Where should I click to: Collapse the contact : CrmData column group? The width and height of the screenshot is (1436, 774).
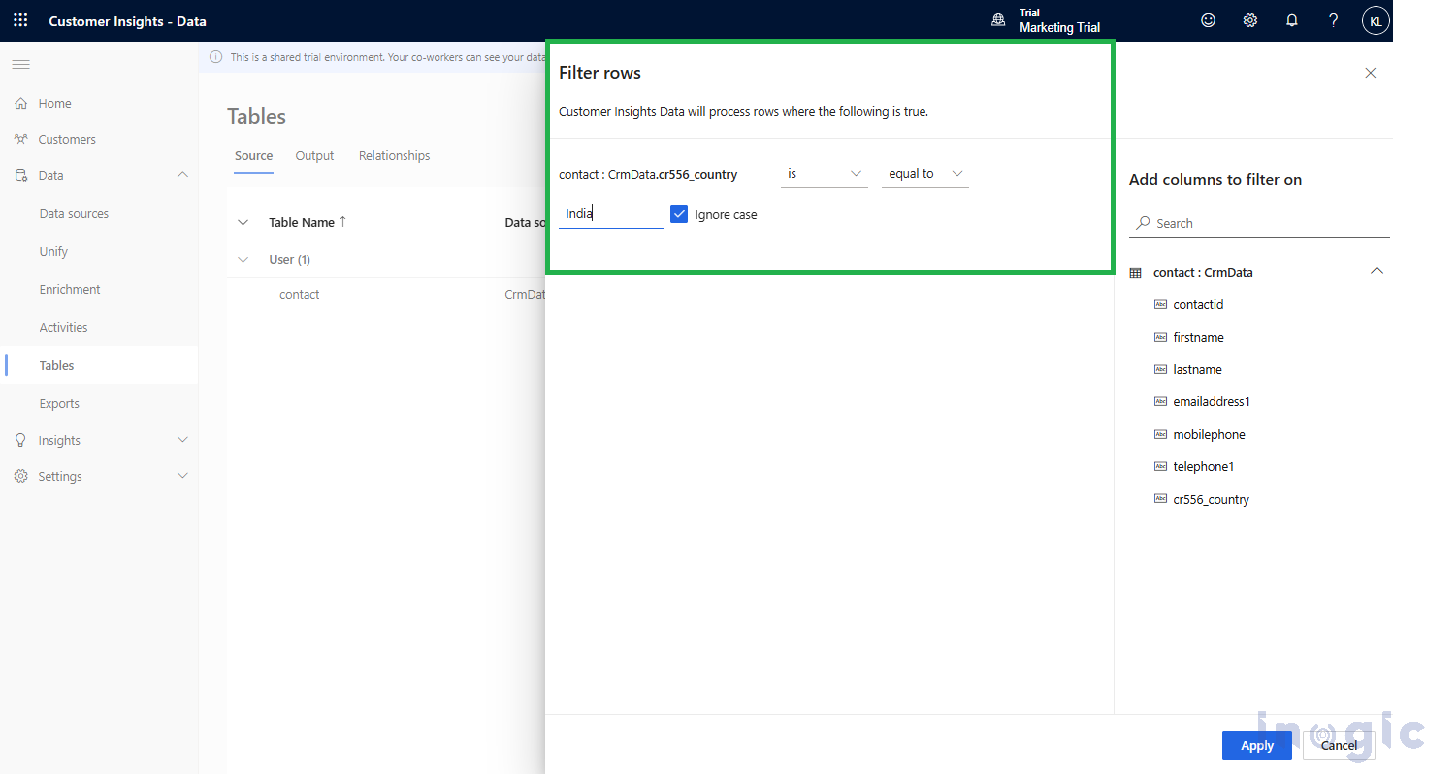click(x=1377, y=272)
